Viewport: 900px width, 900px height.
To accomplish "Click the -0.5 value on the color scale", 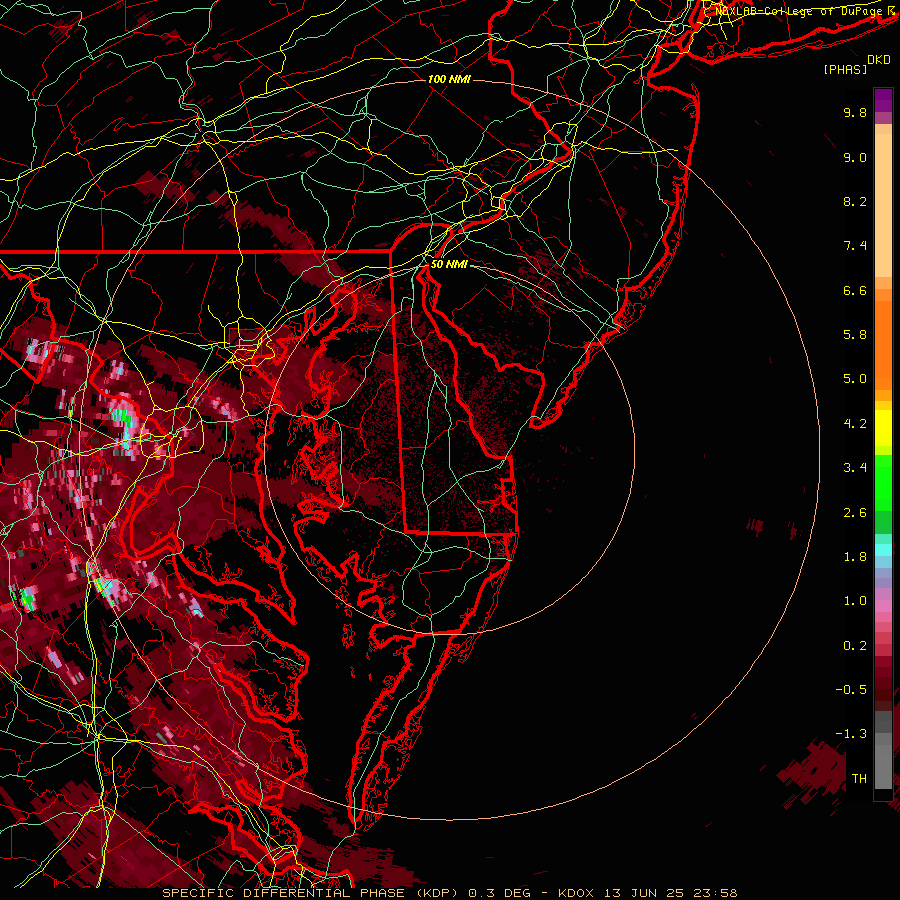I will pos(851,690).
